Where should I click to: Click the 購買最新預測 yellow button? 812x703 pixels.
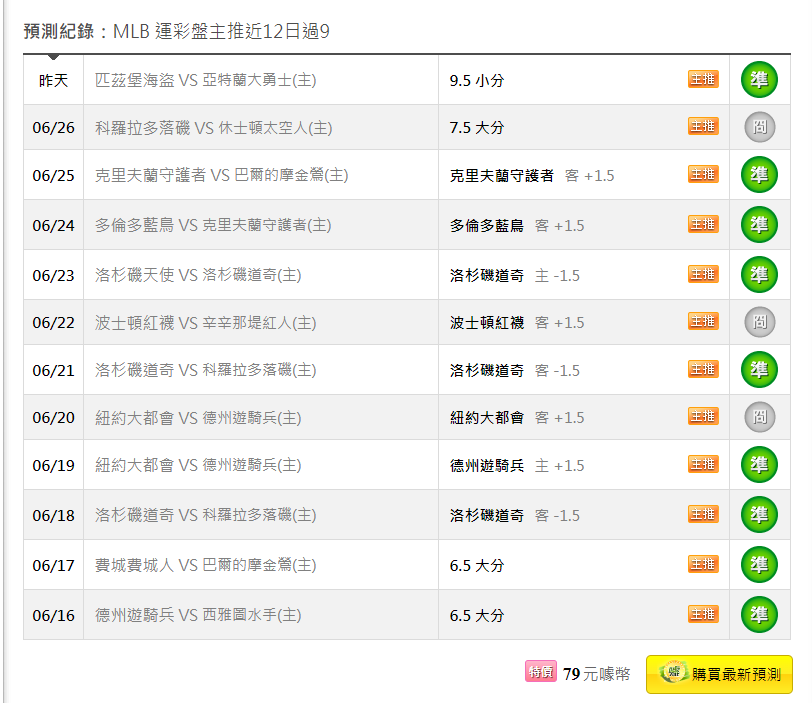click(719, 674)
